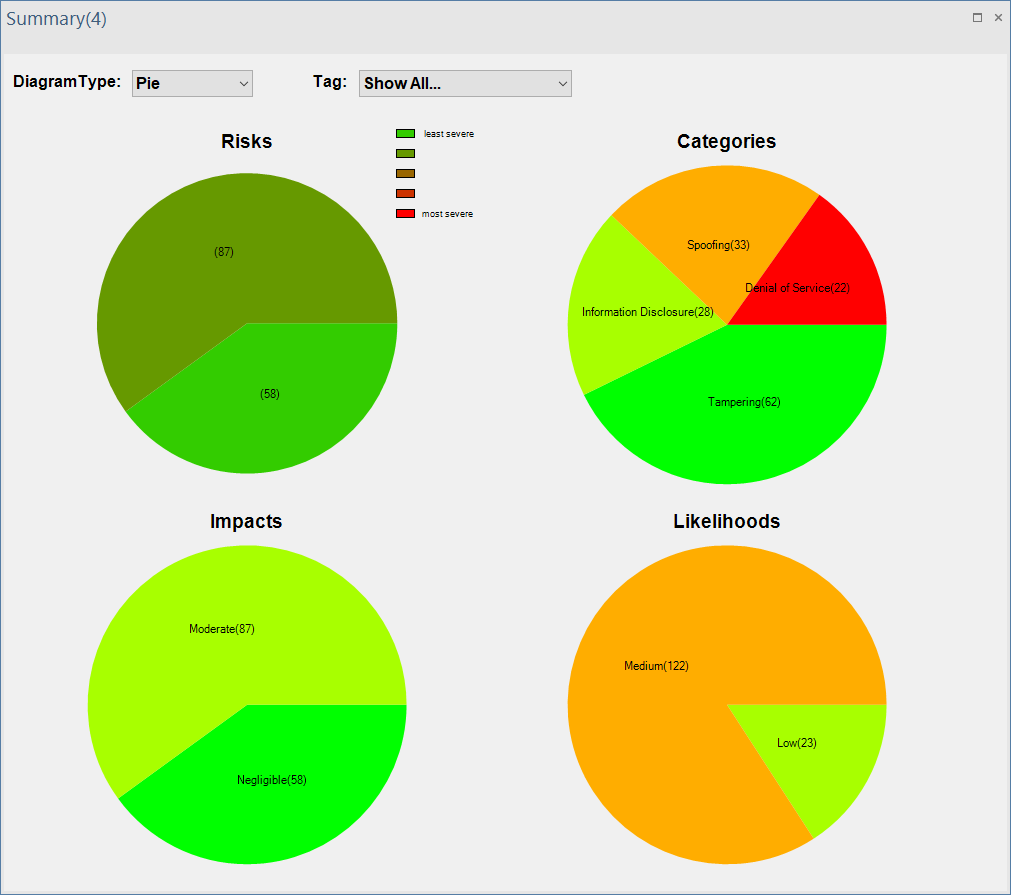This screenshot has width=1011, height=895.
Task: Click the orange legend swatch above 'most severe'
Action: pos(405,193)
